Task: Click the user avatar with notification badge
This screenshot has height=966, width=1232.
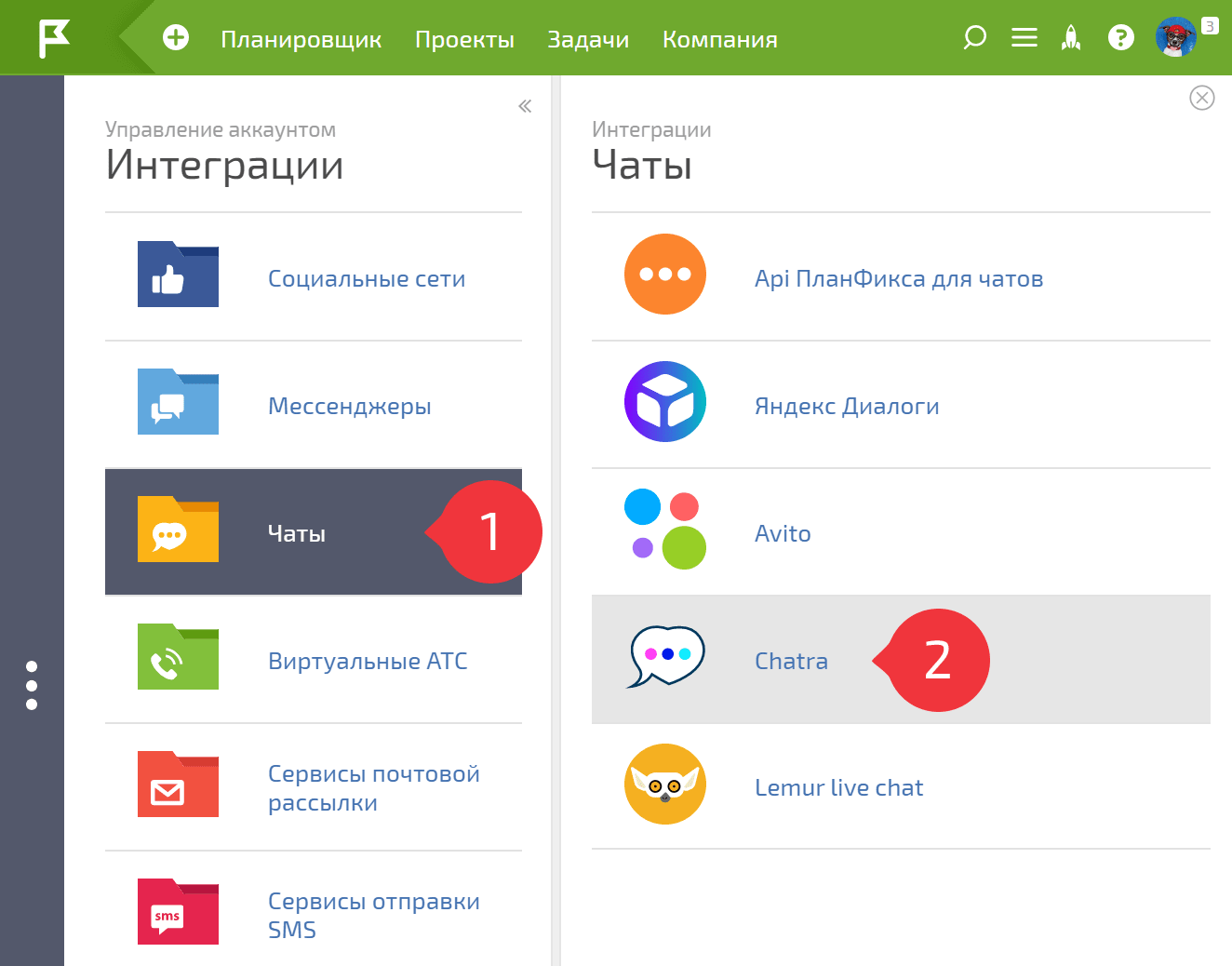Action: 1175,37
